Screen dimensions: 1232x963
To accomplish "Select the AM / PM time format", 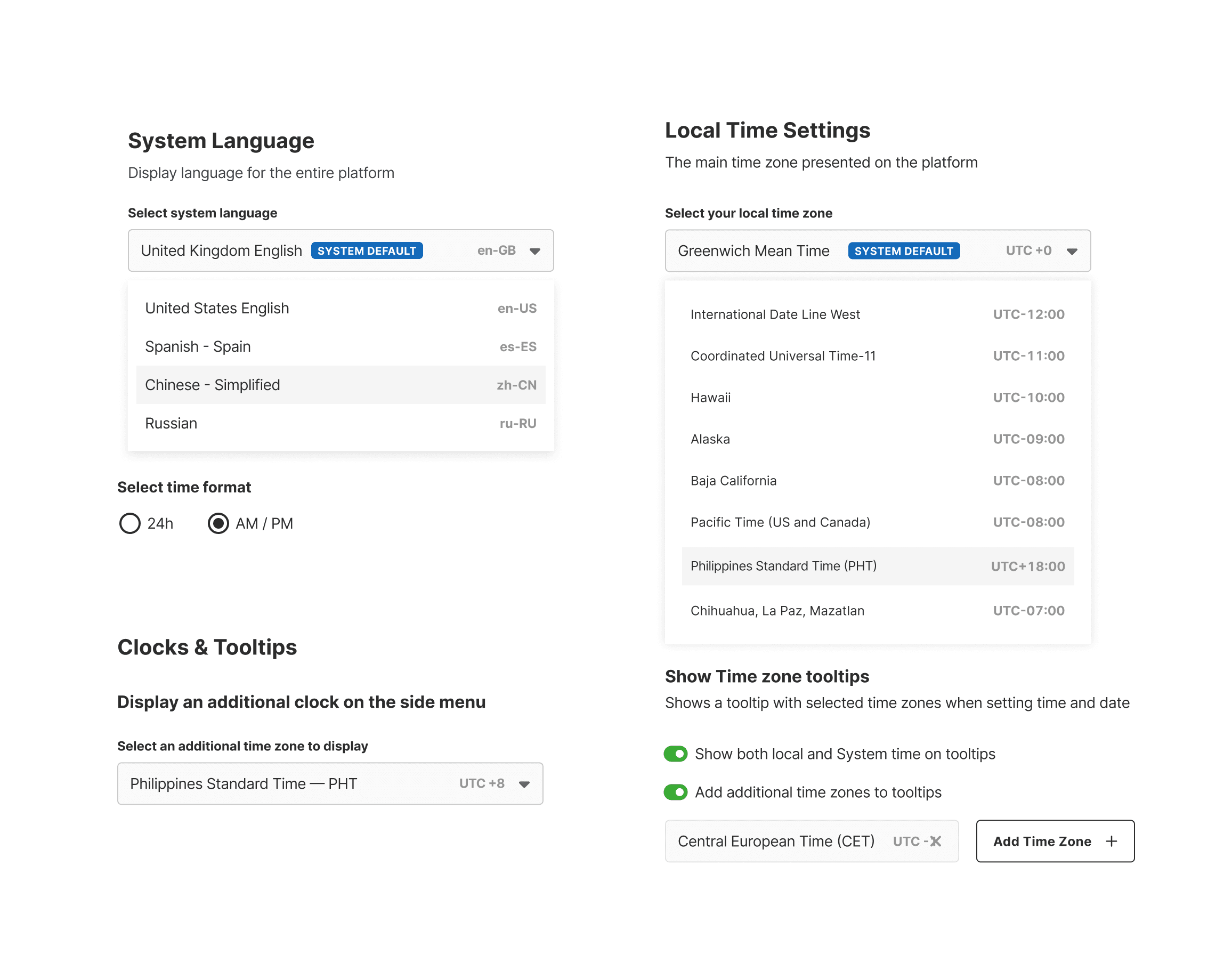I will pyautogui.click(x=218, y=523).
